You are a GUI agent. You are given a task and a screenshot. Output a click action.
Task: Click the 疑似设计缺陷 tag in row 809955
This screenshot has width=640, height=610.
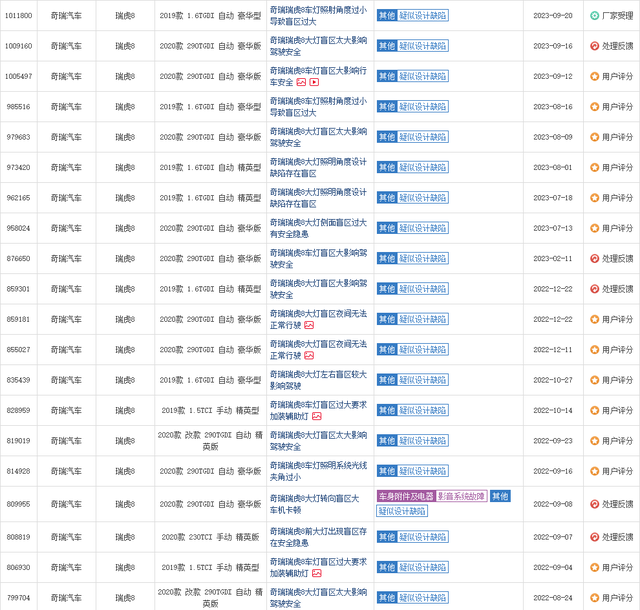point(402,511)
